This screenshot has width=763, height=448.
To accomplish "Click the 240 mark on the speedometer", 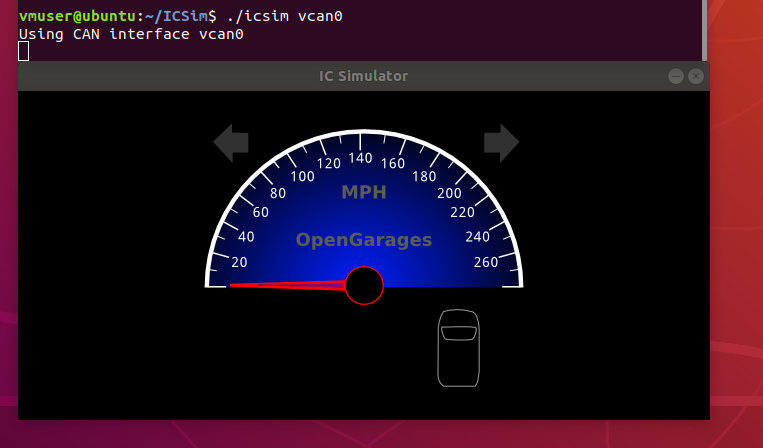I will click(x=477, y=237).
